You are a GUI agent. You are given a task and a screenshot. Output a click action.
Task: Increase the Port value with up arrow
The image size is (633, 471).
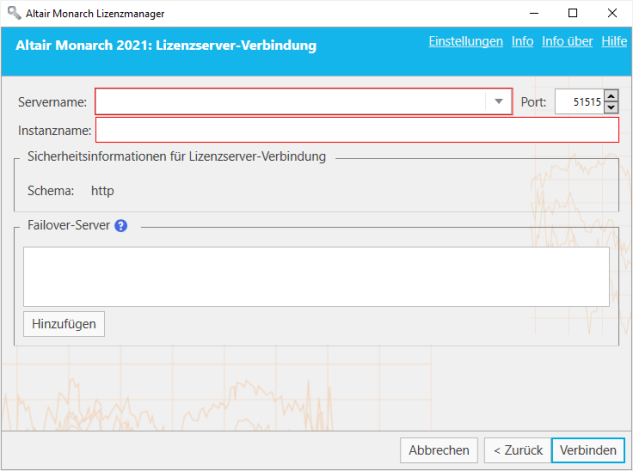pyautogui.click(x=611, y=96)
